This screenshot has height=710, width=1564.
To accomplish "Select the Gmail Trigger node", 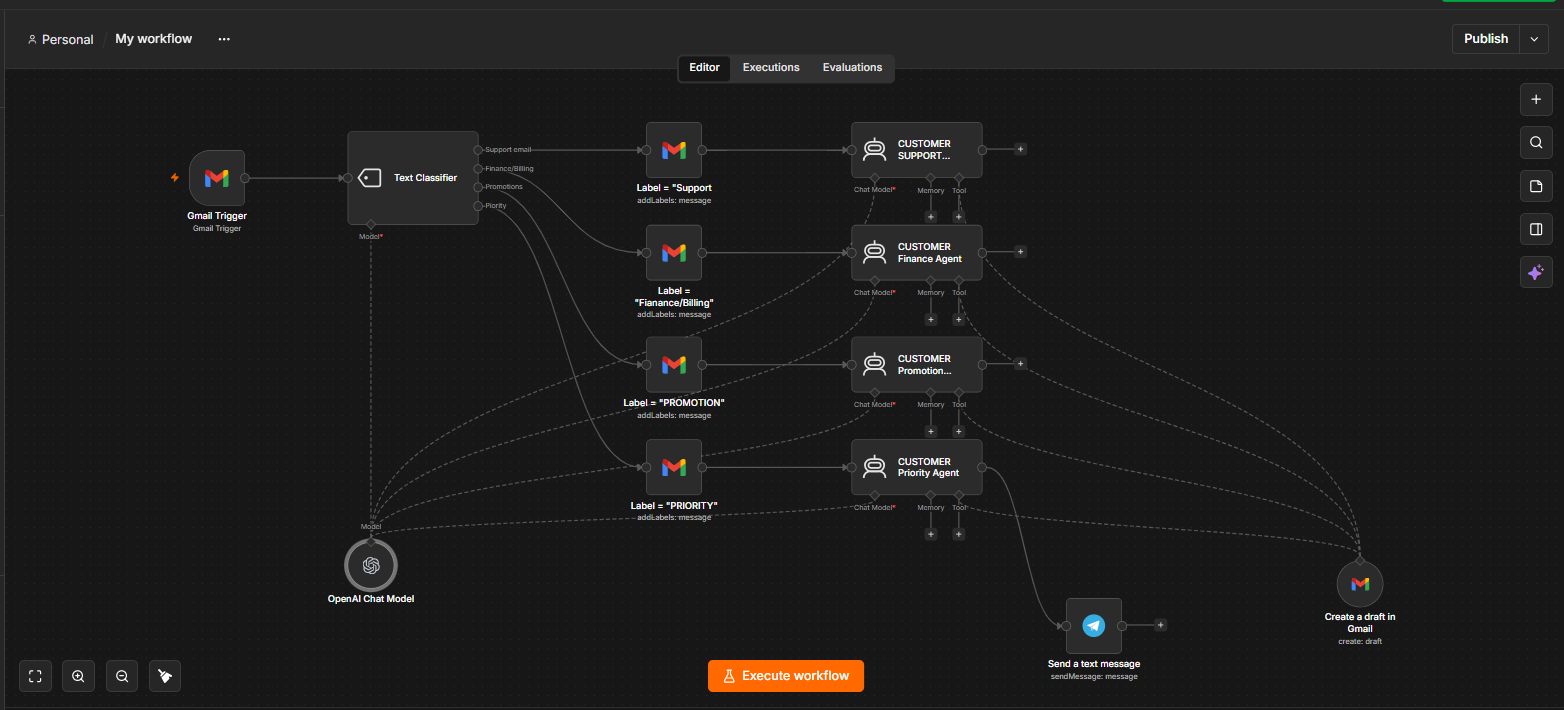I will (217, 178).
